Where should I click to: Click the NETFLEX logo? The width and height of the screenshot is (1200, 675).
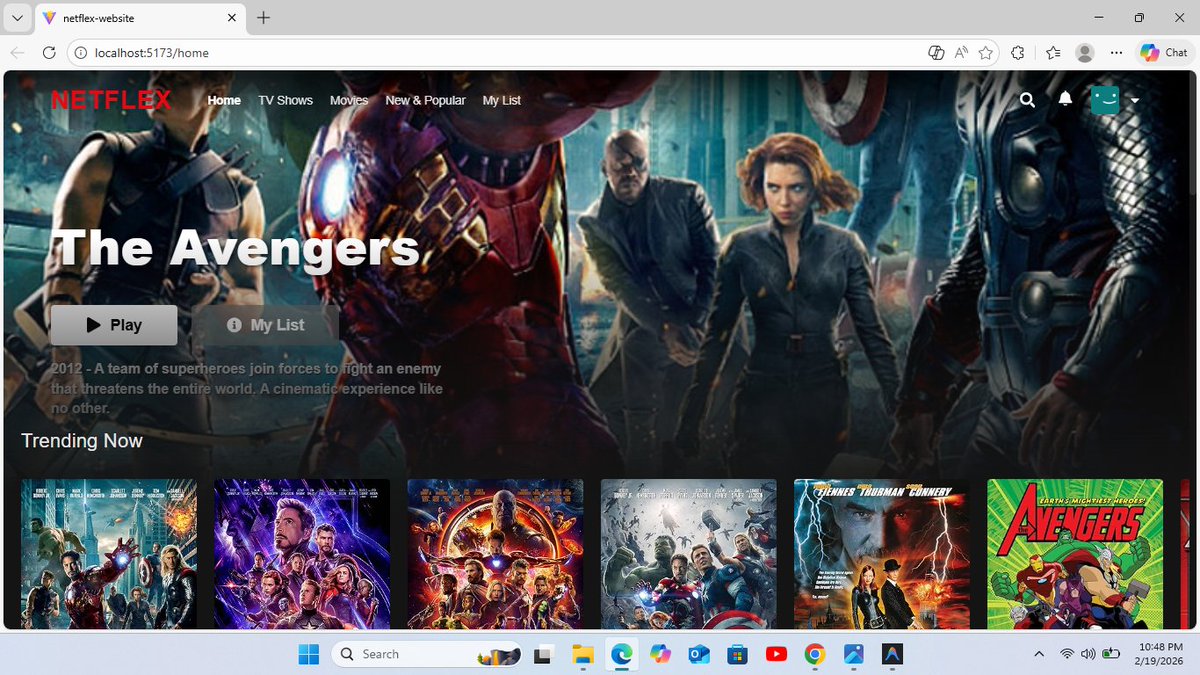pyautogui.click(x=111, y=100)
